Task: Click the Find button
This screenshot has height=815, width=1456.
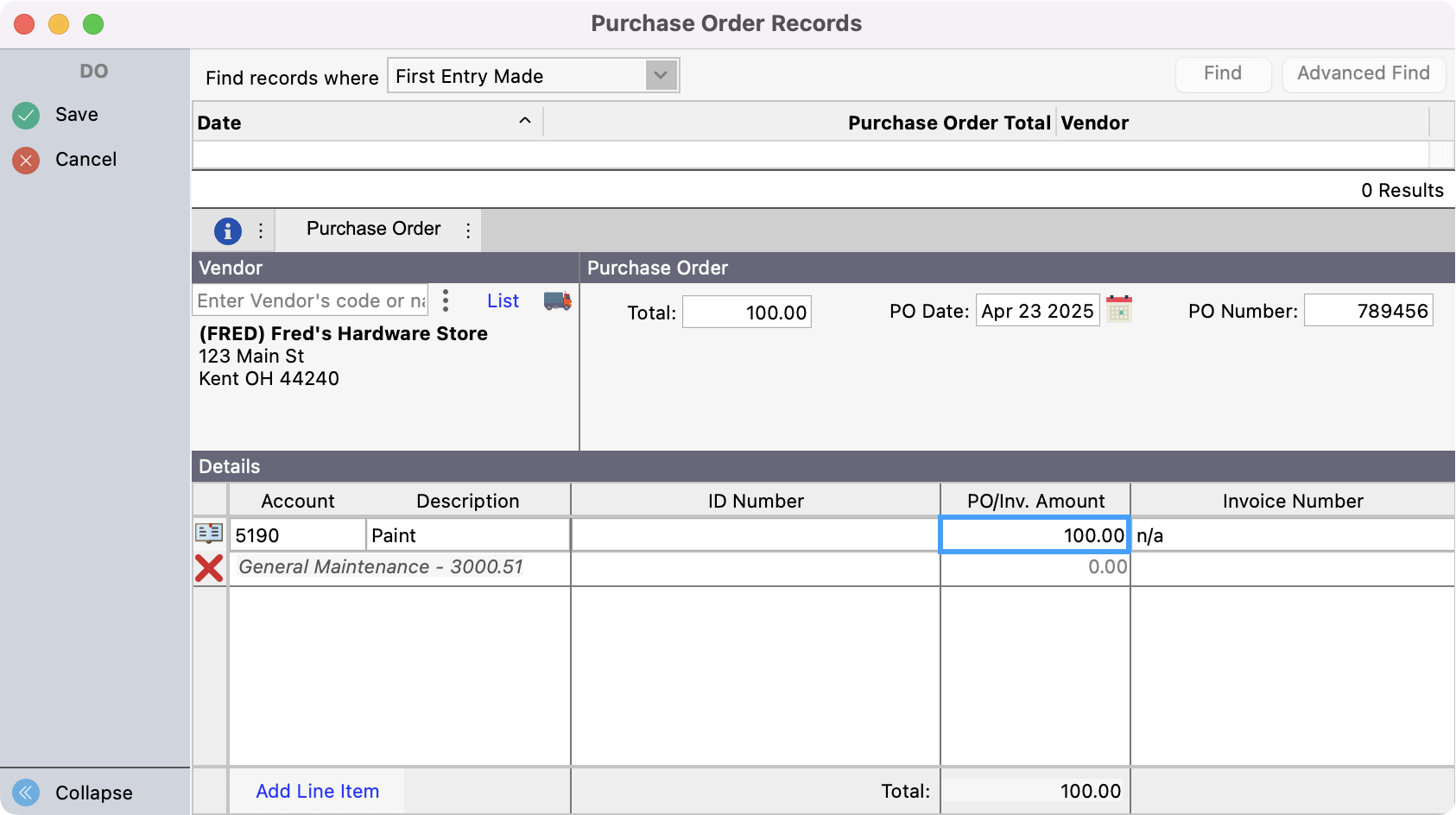Action: point(1222,74)
